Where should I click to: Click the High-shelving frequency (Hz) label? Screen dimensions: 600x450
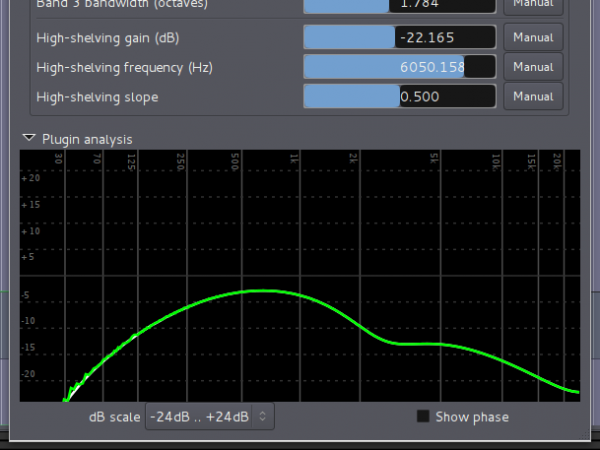click(124, 67)
